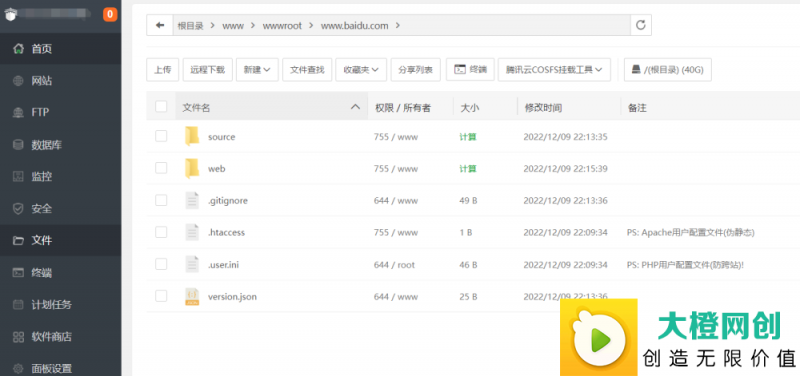The width and height of the screenshot is (800, 376).
Task: Check the .gitignore row checkbox
Action: (161, 200)
